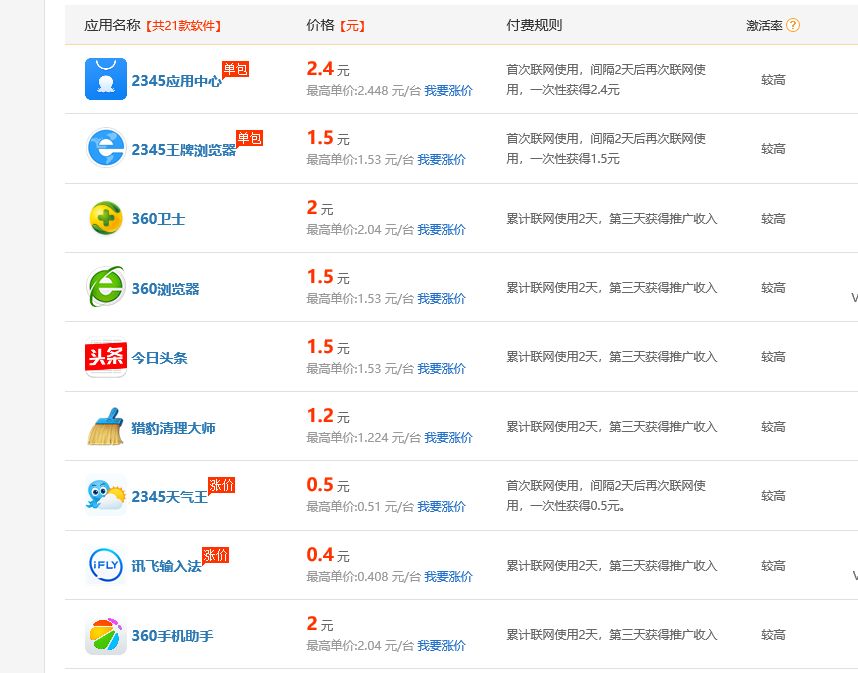
Task: Click the 付费规则 column header
Action: tap(534, 25)
